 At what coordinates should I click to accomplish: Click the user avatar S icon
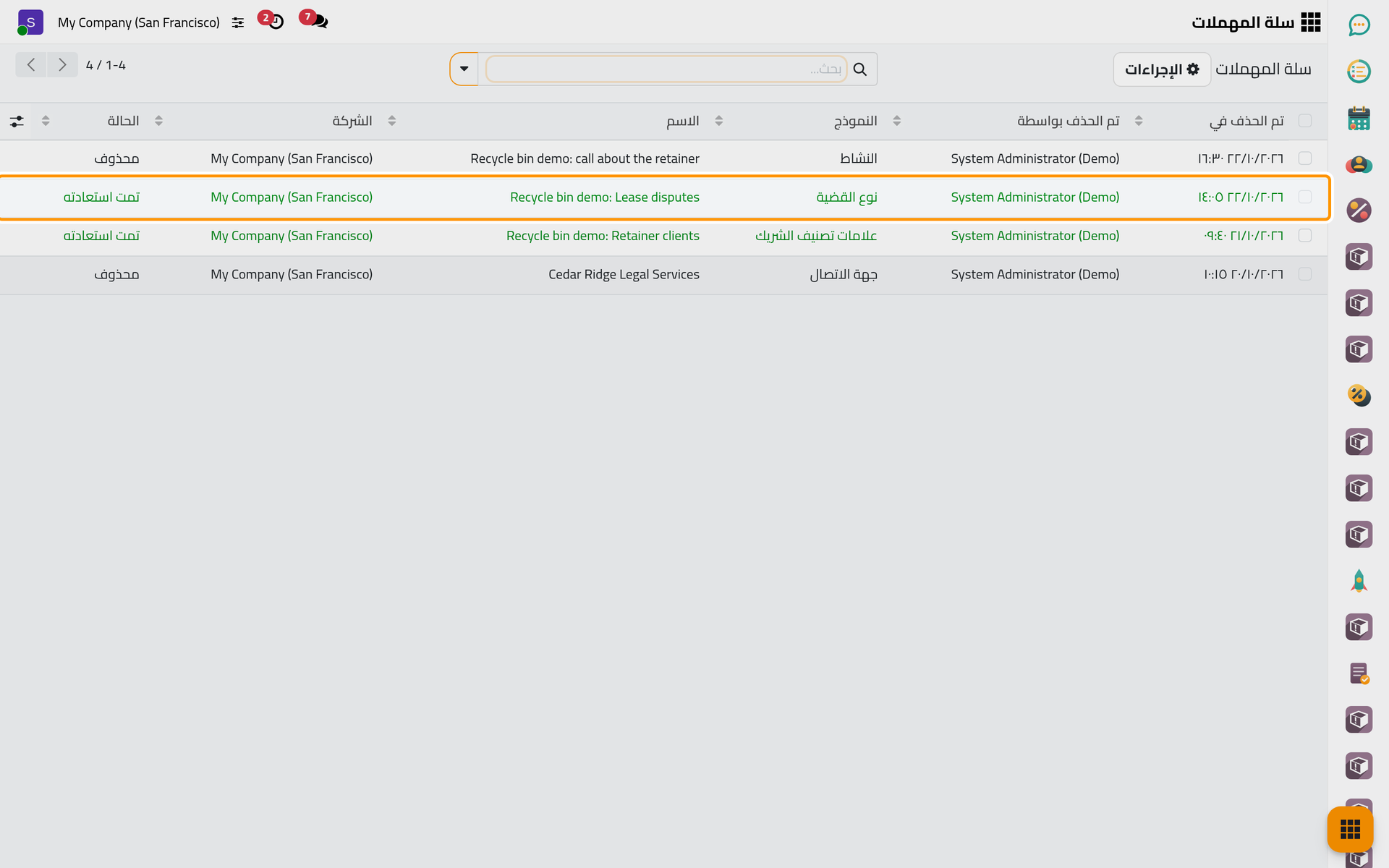pos(30,22)
